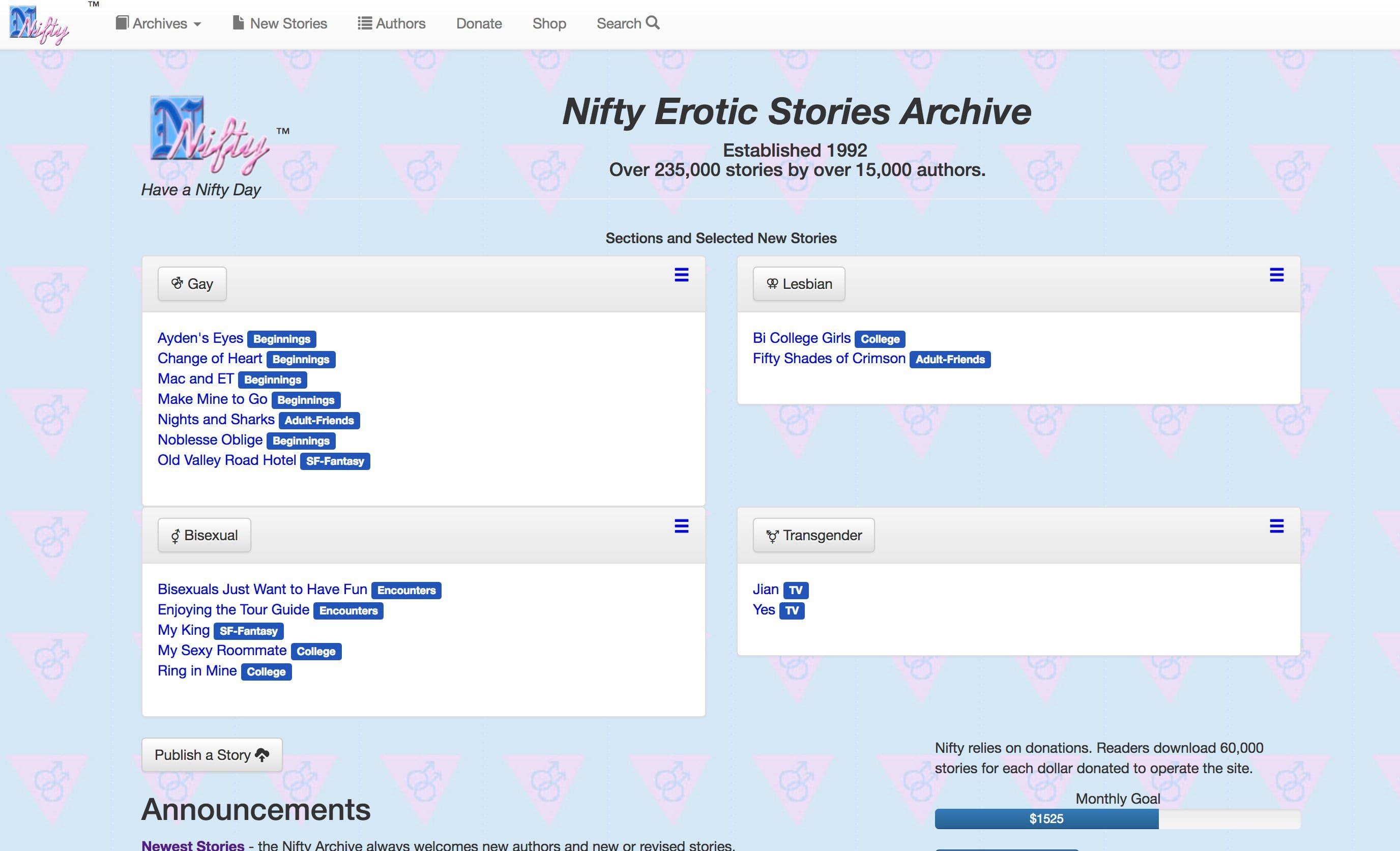Click the Nifty logo in navbar
This screenshot has height=851, width=1400.
[x=39, y=24]
